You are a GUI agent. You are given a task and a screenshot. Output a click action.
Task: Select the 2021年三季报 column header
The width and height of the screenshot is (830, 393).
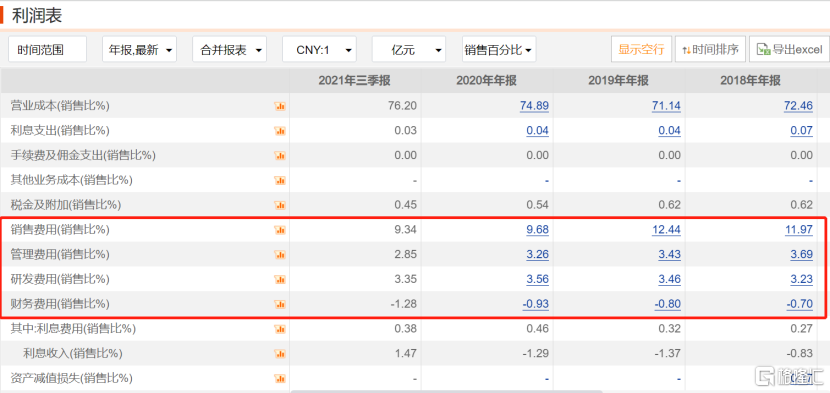pyautogui.click(x=355, y=81)
